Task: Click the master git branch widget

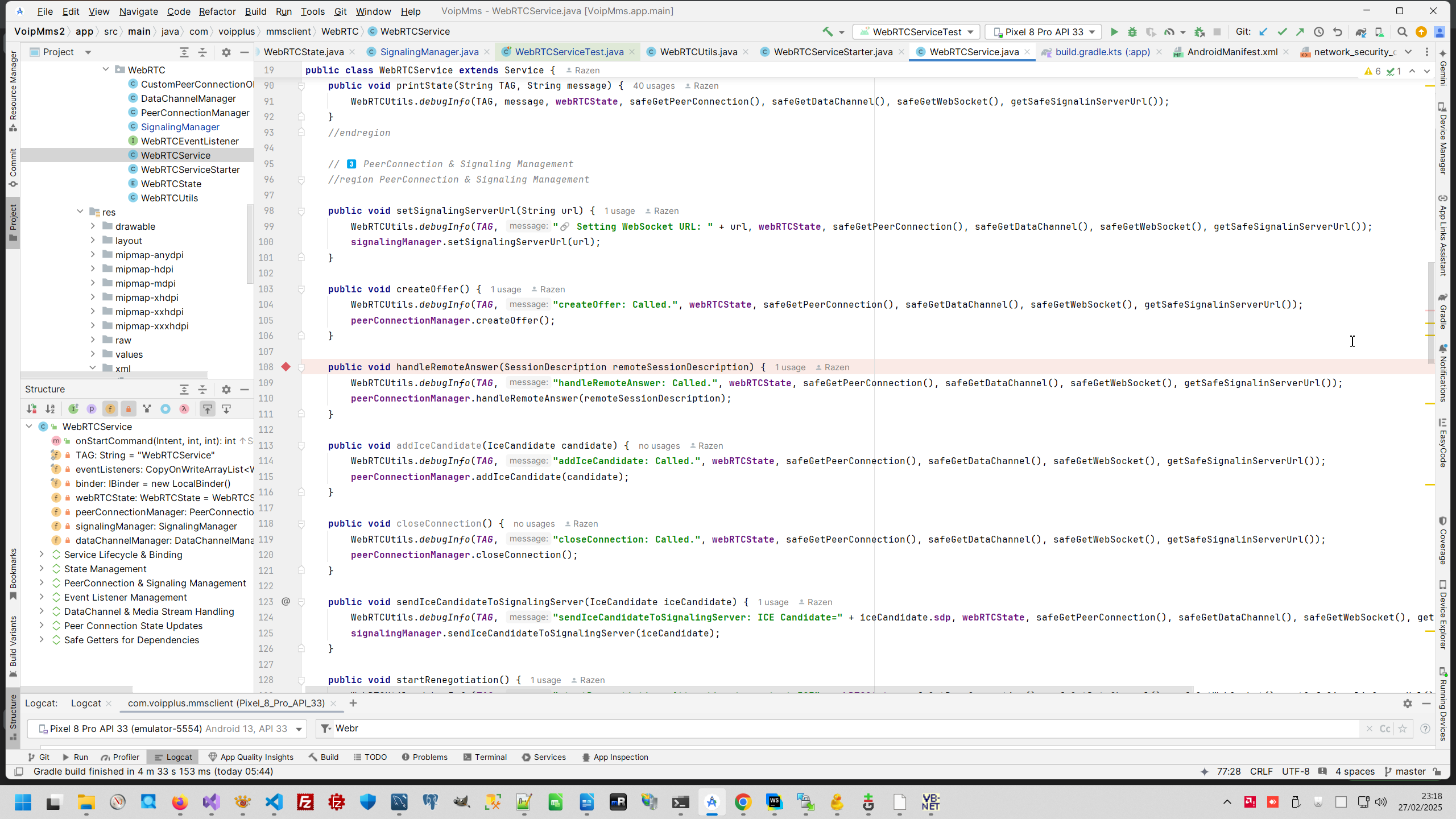Action: point(1409,771)
